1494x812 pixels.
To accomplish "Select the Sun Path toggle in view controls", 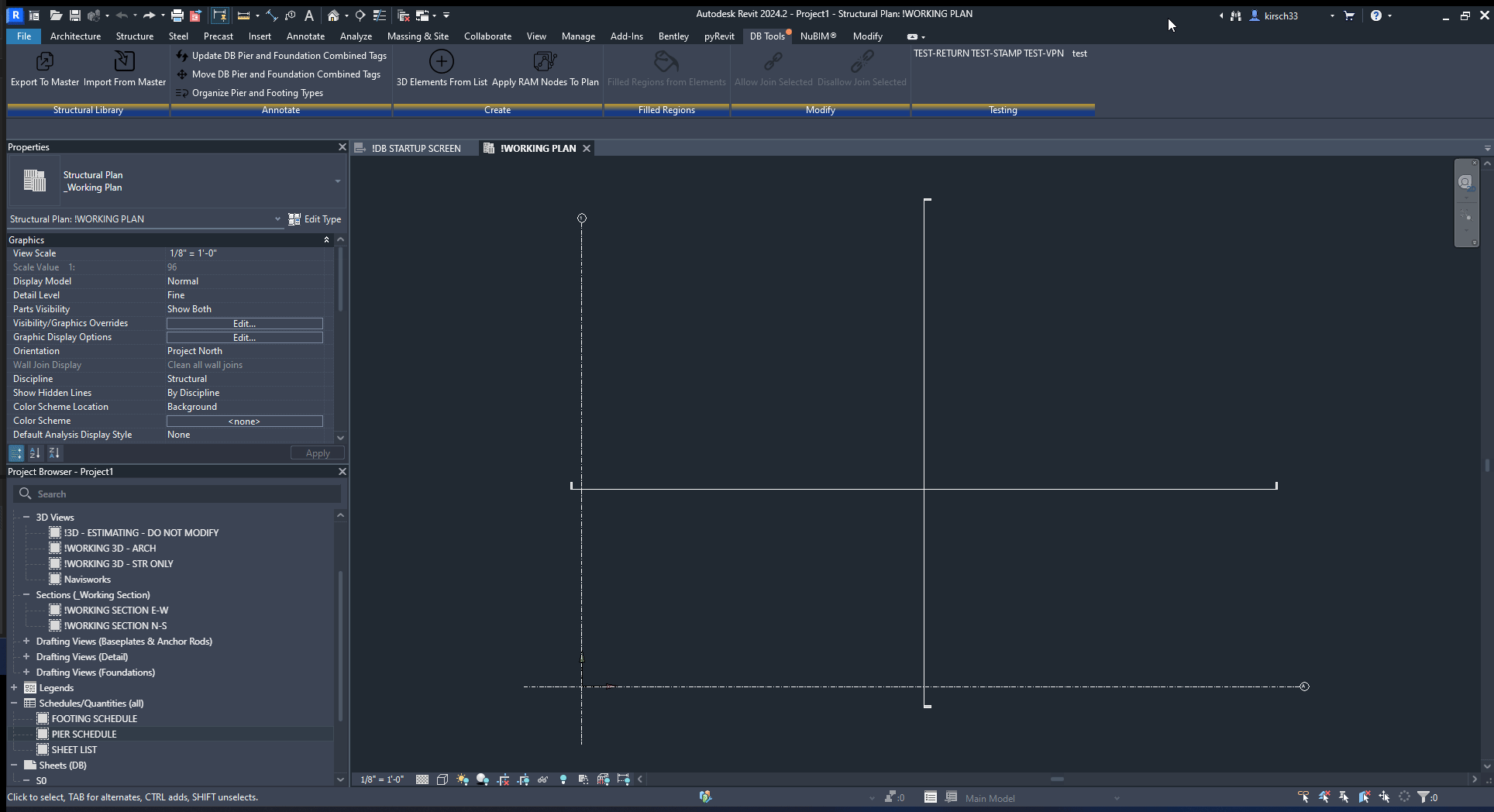I will [x=463, y=779].
